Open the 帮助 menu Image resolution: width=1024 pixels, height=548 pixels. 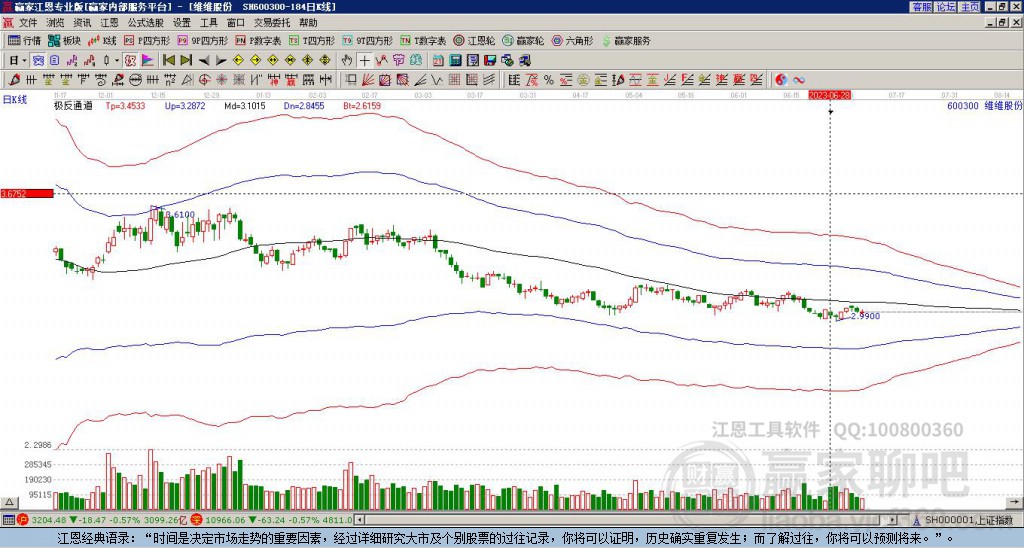[x=308, y=23]
